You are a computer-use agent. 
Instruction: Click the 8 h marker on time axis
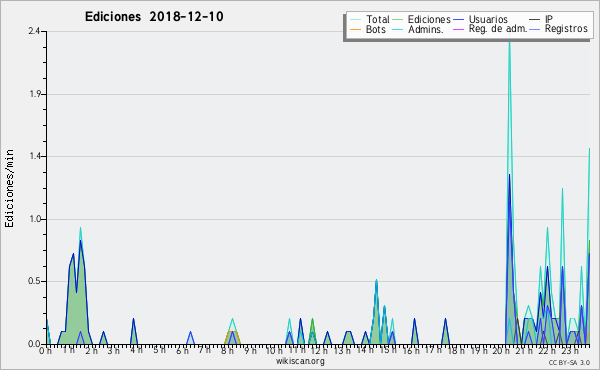pos(227,350)
